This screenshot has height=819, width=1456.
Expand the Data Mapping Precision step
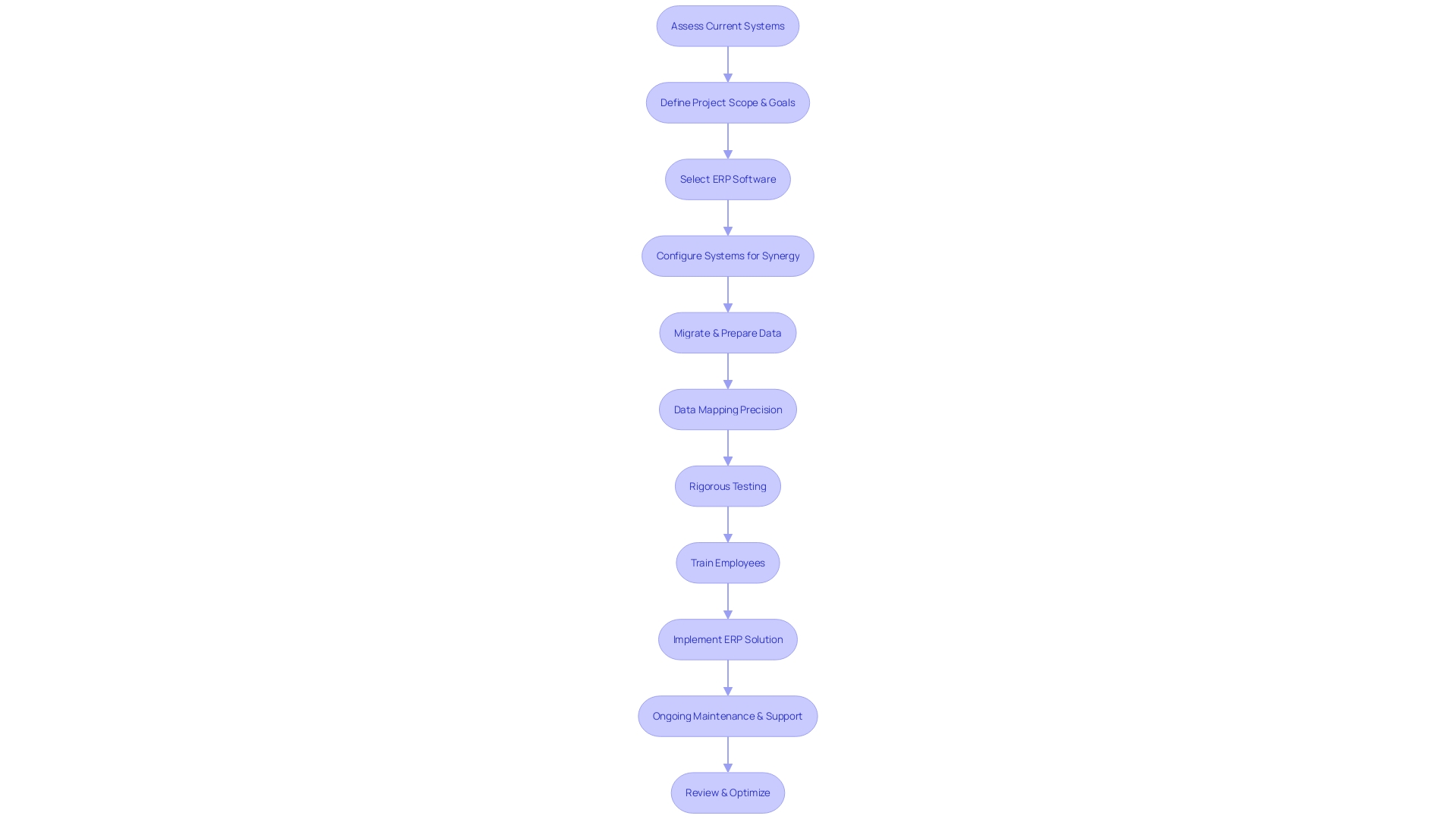coord(727,409)
